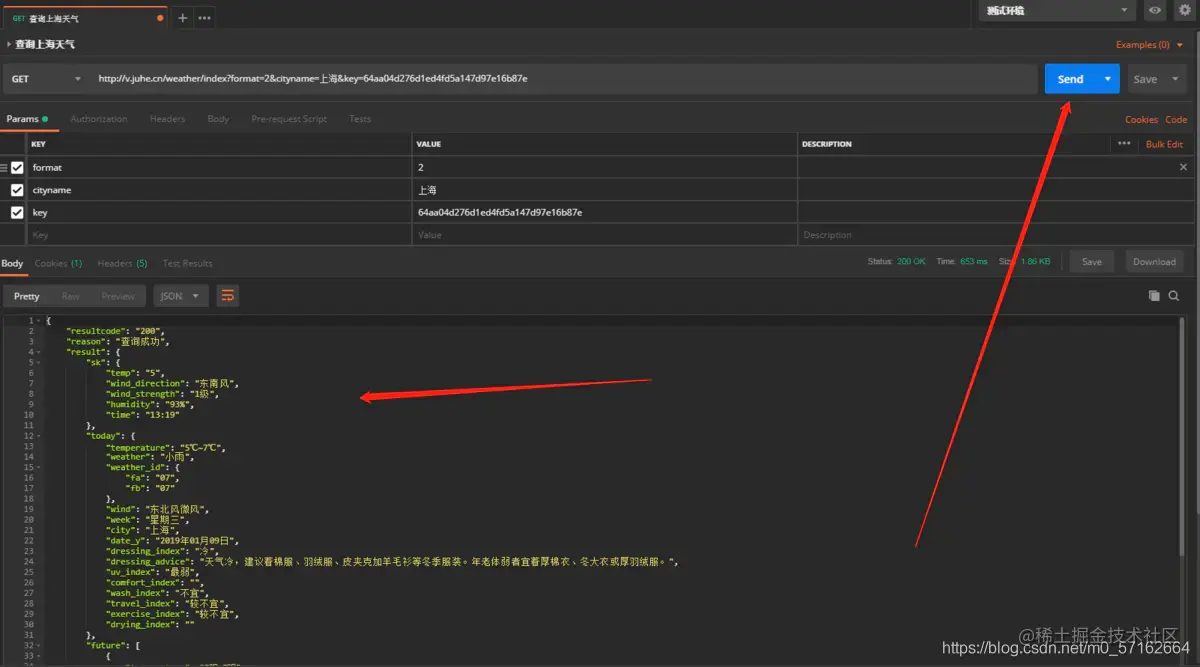Copy response body to clipboard icon

1154,296
